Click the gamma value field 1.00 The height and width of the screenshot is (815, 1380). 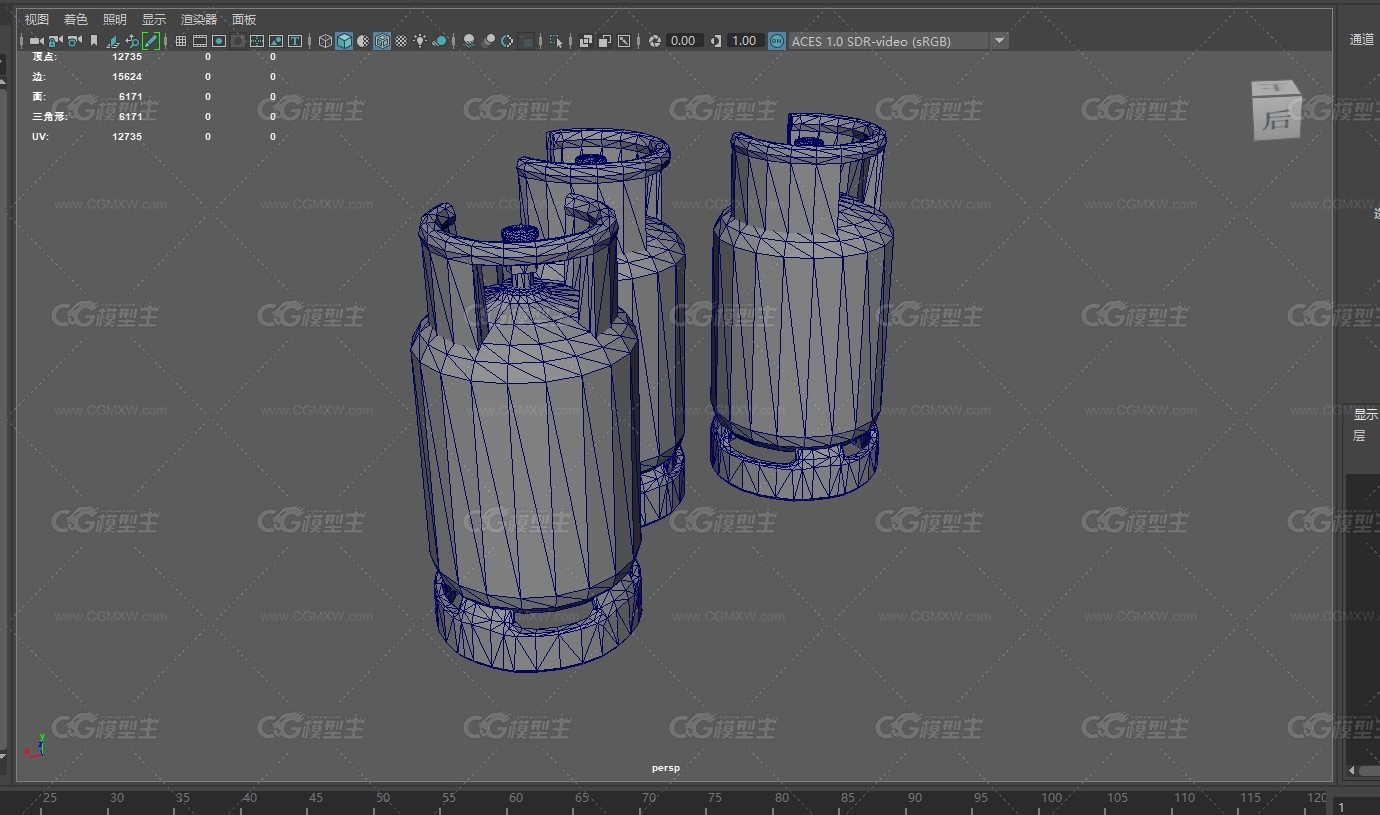coord(745,41)
